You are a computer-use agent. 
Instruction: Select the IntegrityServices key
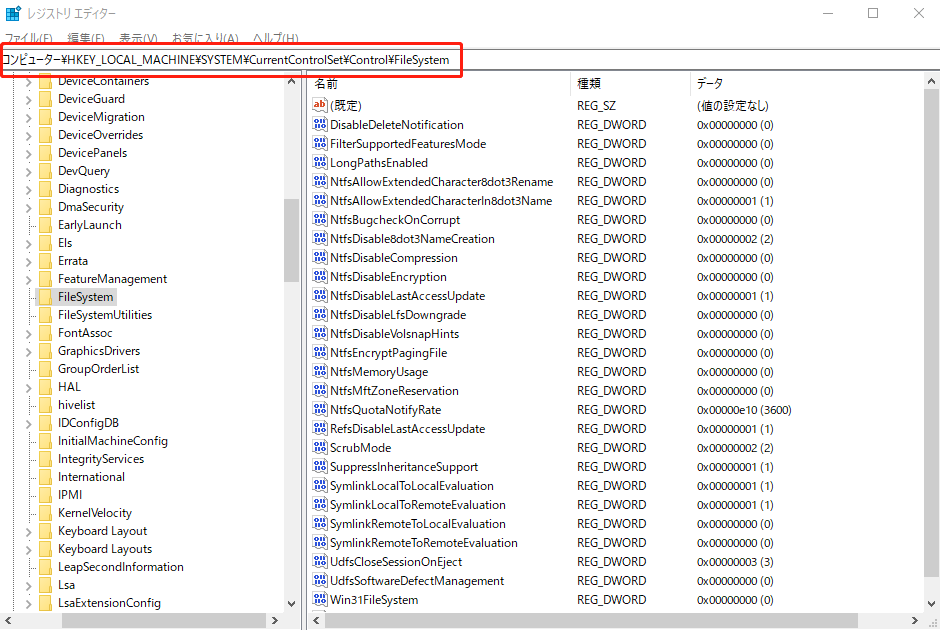click(x=101, y=459)
